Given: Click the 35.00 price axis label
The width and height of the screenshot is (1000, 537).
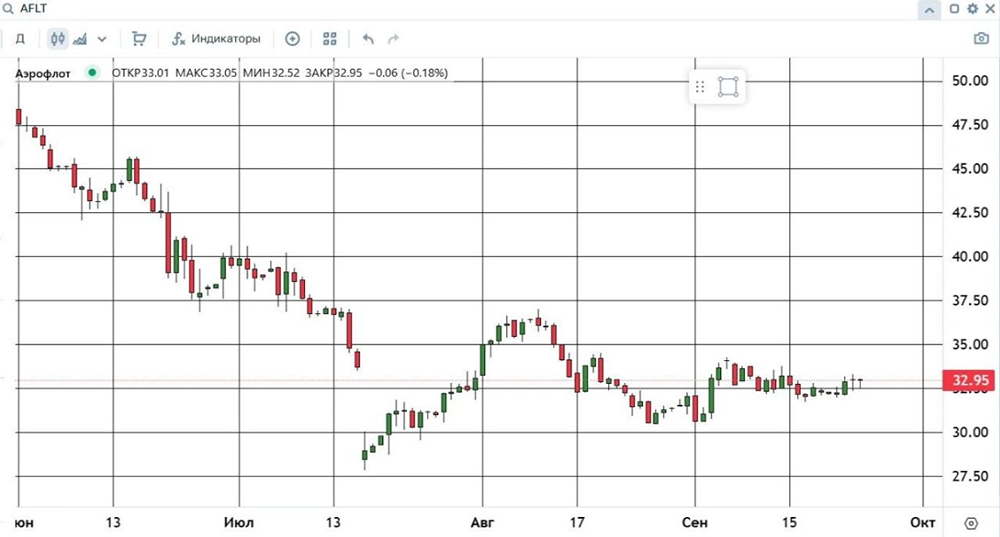Looking at the screenshot, I should [970, 344].
